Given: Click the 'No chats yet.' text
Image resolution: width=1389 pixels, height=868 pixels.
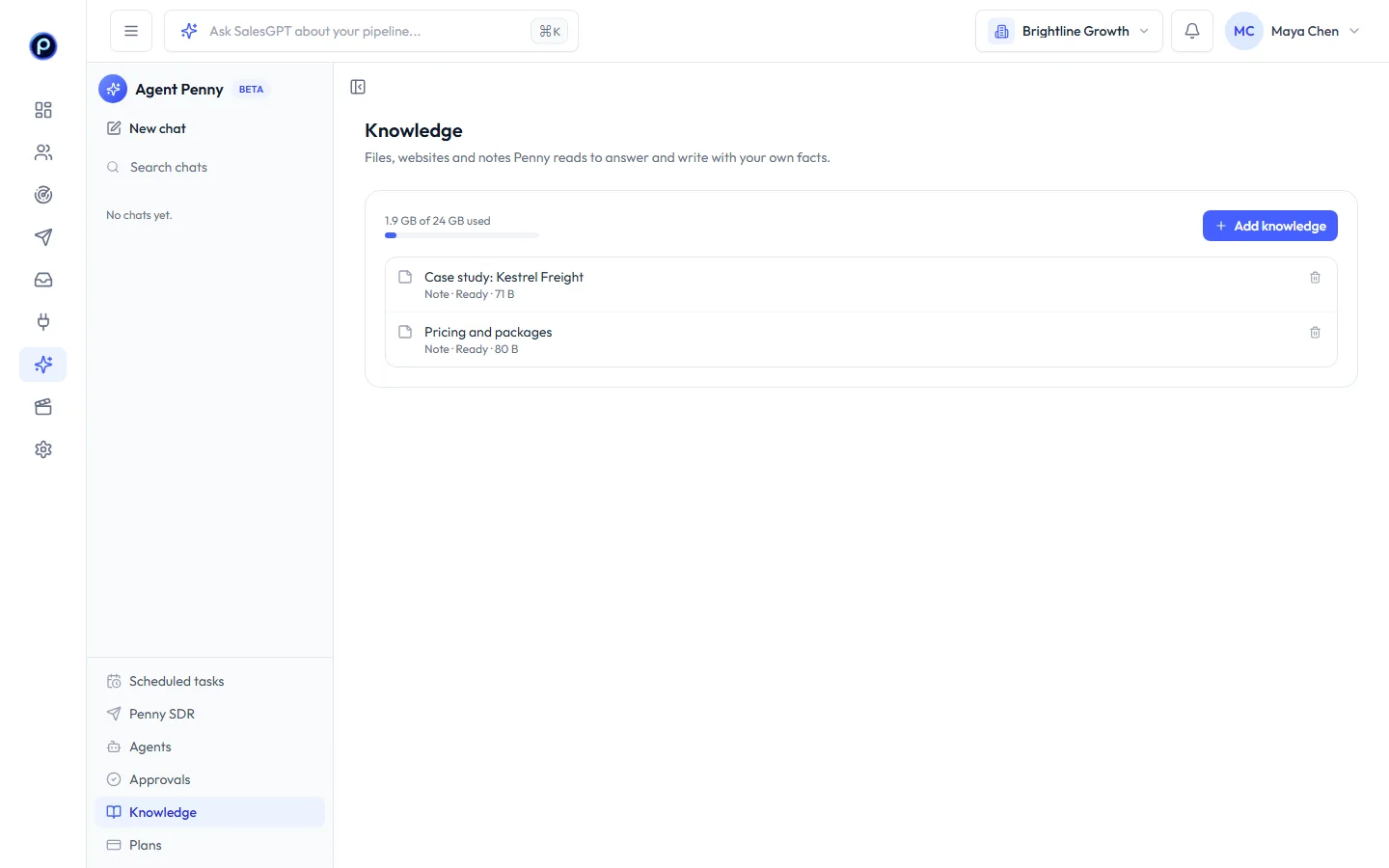Looking at the screenshot, I should click(139, 215).
